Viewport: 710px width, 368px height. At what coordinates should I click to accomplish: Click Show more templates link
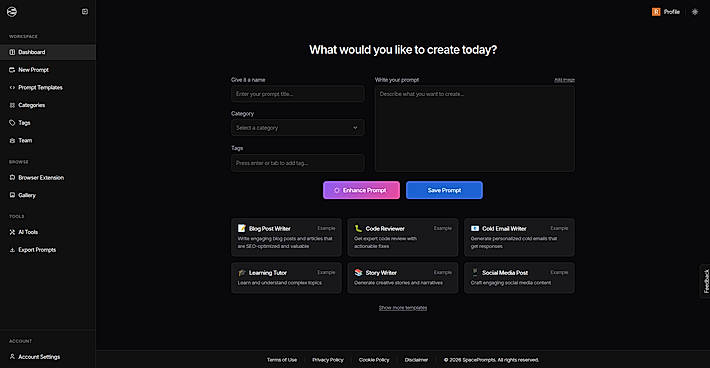tap(403, 308)
